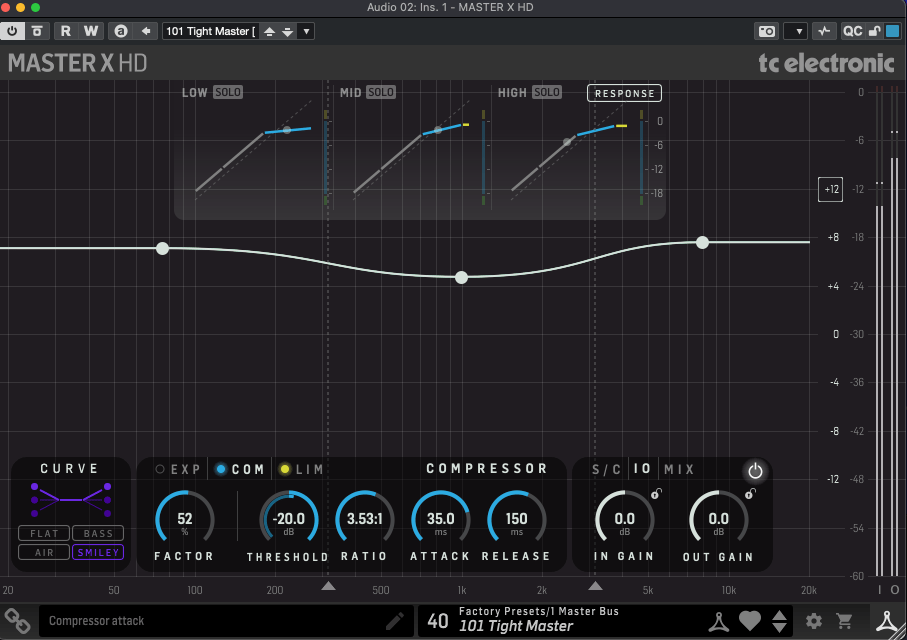
Task: Open the host preset dropdown arrow
Action: tap(306, 31)
